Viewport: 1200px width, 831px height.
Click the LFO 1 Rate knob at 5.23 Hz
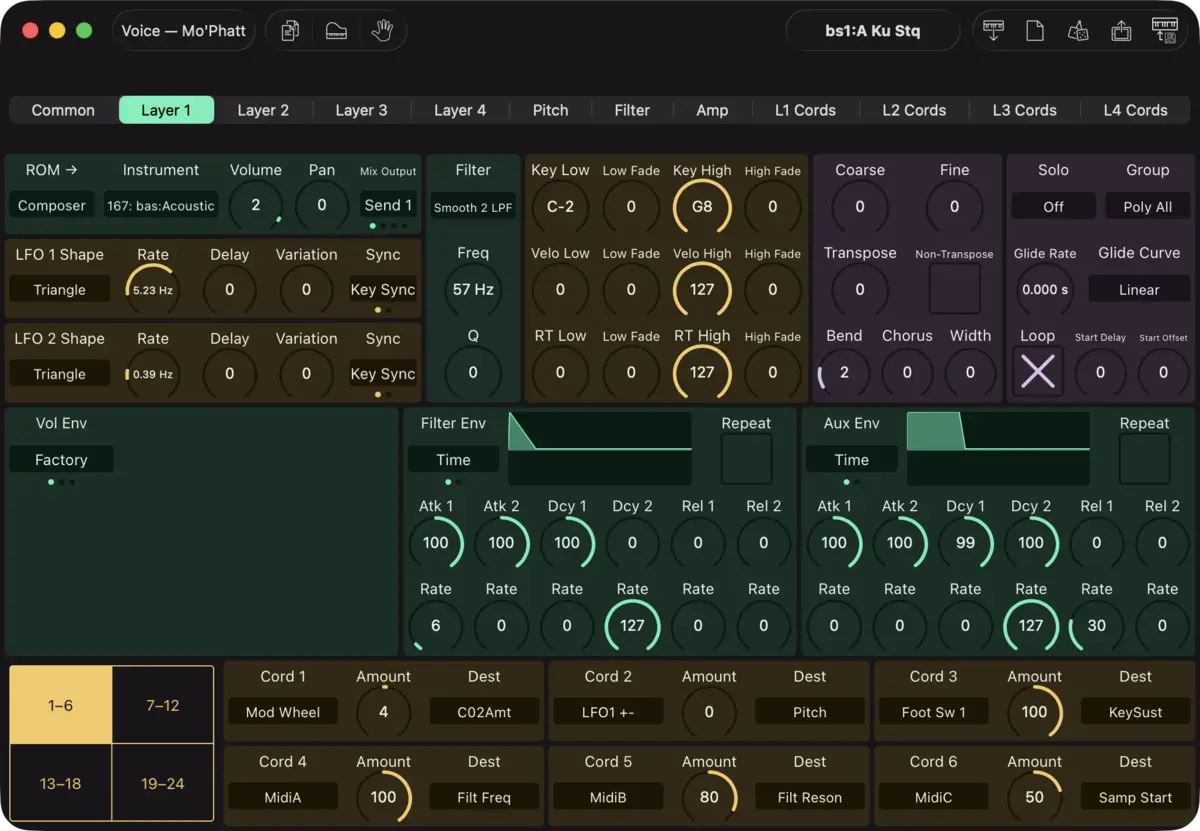[153, 290]
